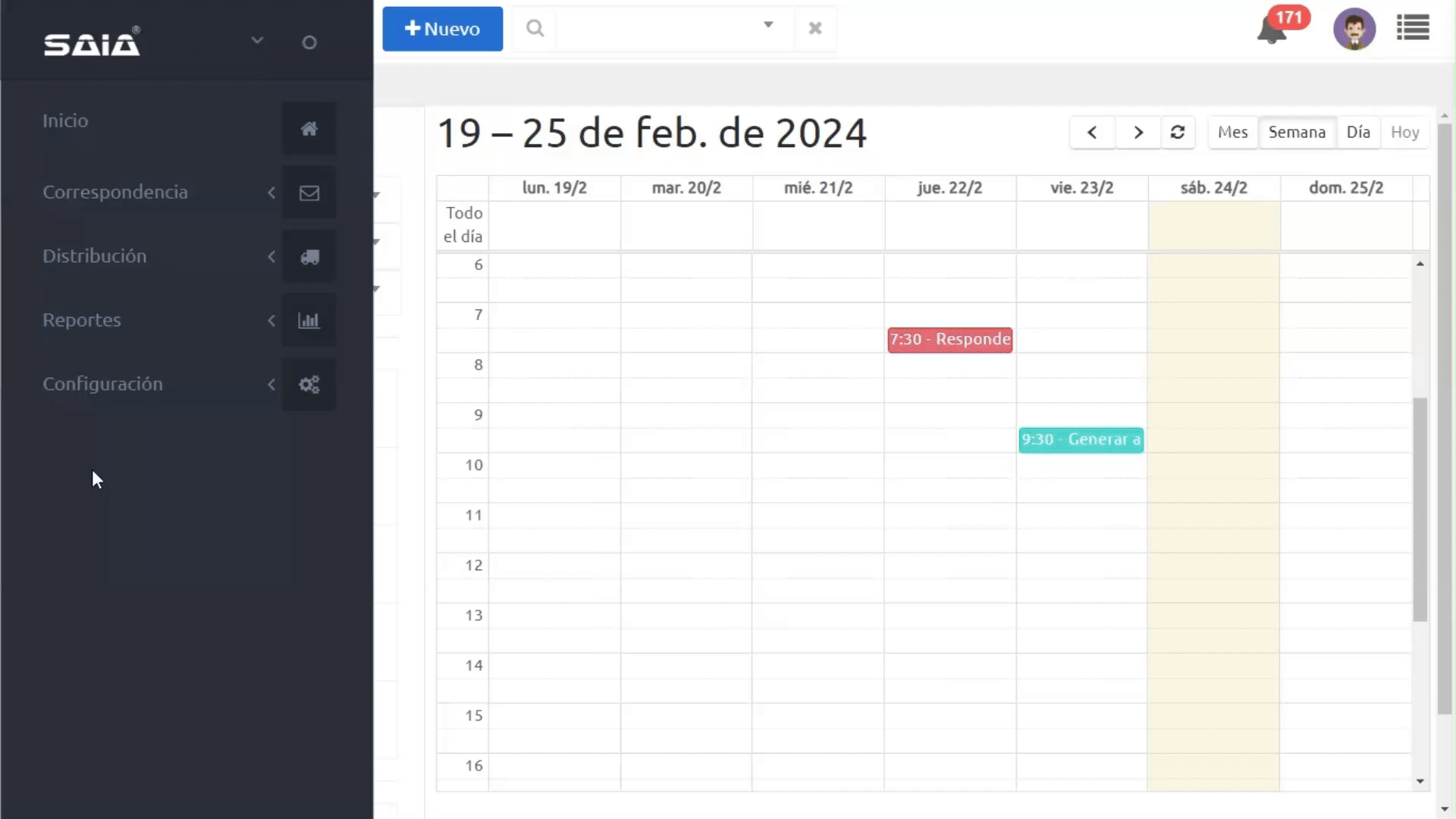
Task: Toggle sidebar pin circle next to SAIA
Action: click(309, 42)
